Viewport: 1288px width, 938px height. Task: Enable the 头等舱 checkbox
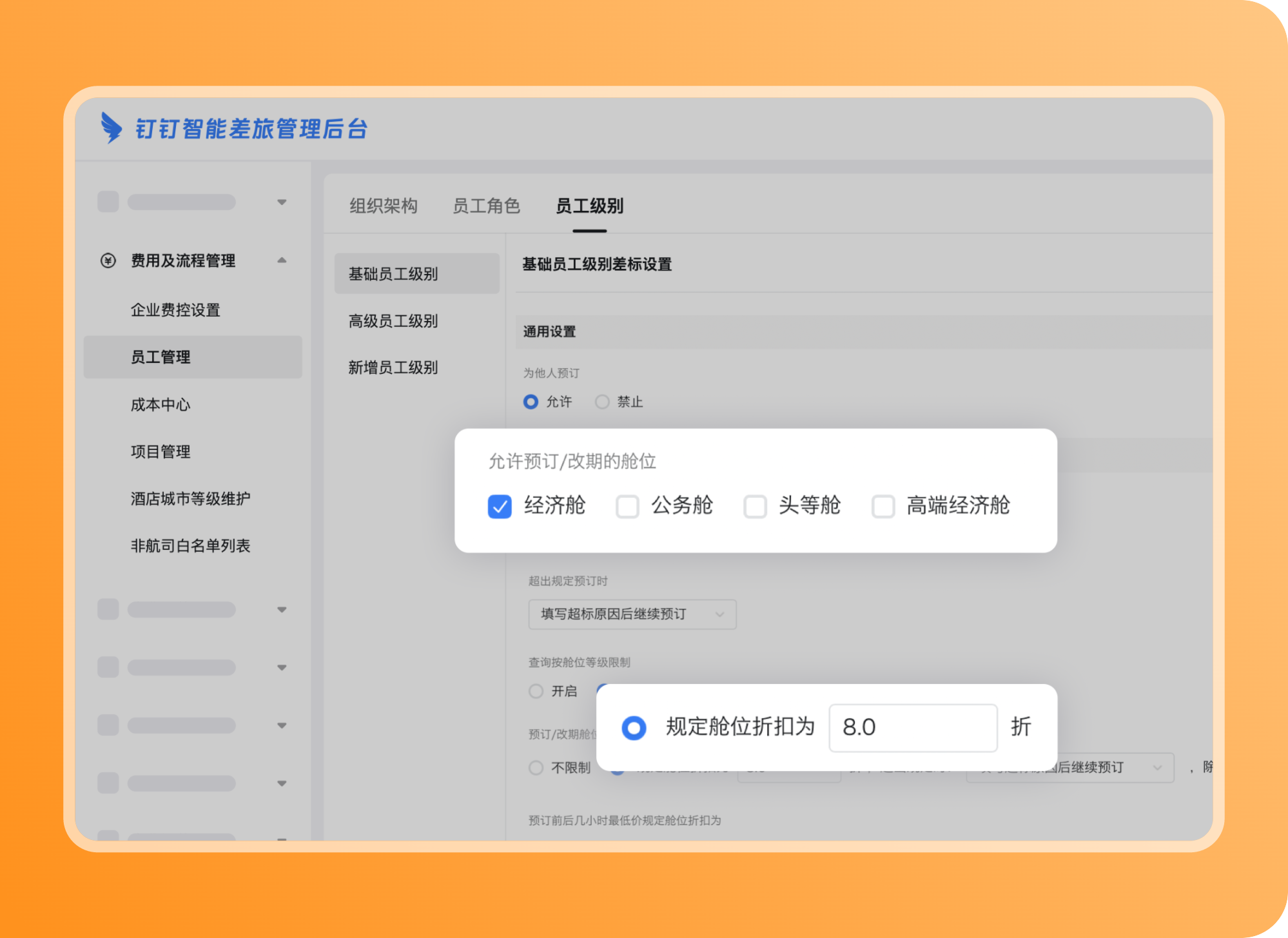tap(755, 507)
